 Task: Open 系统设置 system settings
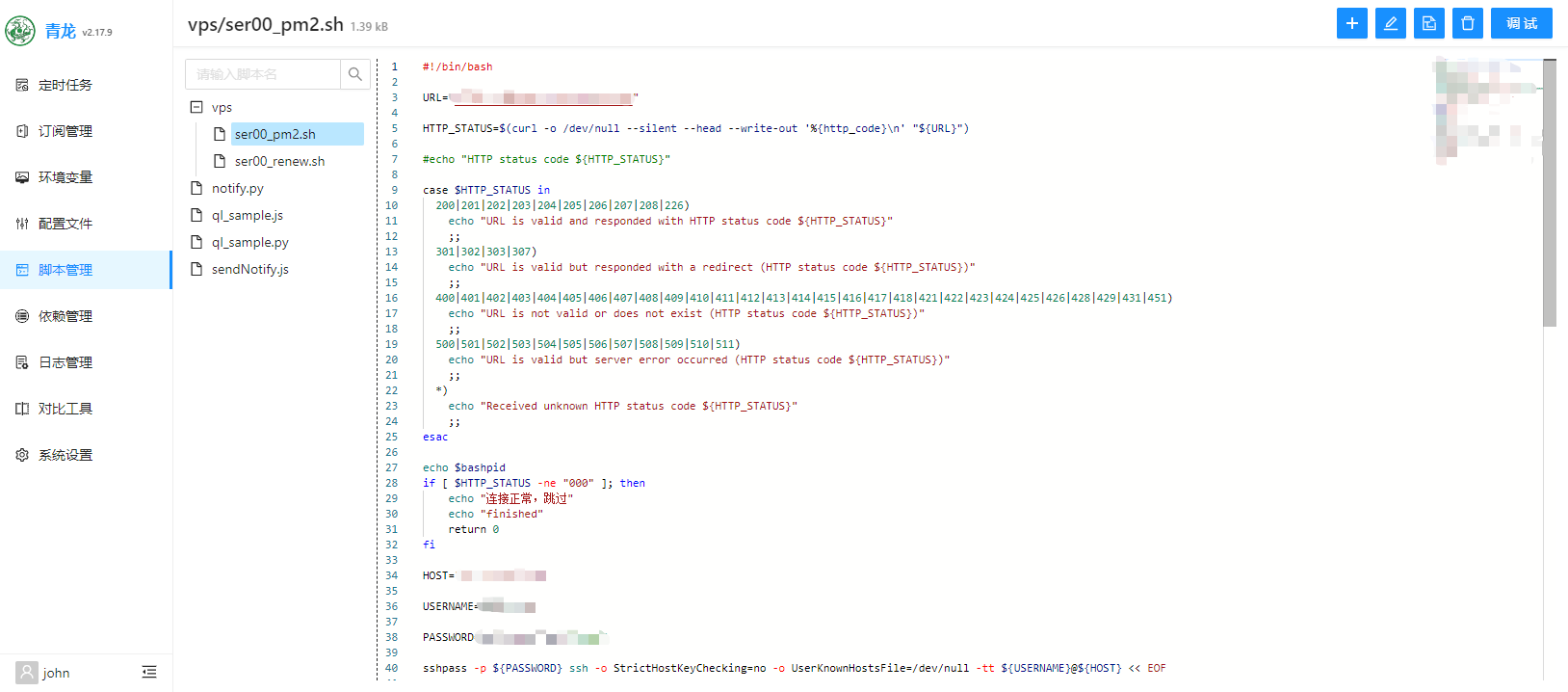click(x=65, y=455)
